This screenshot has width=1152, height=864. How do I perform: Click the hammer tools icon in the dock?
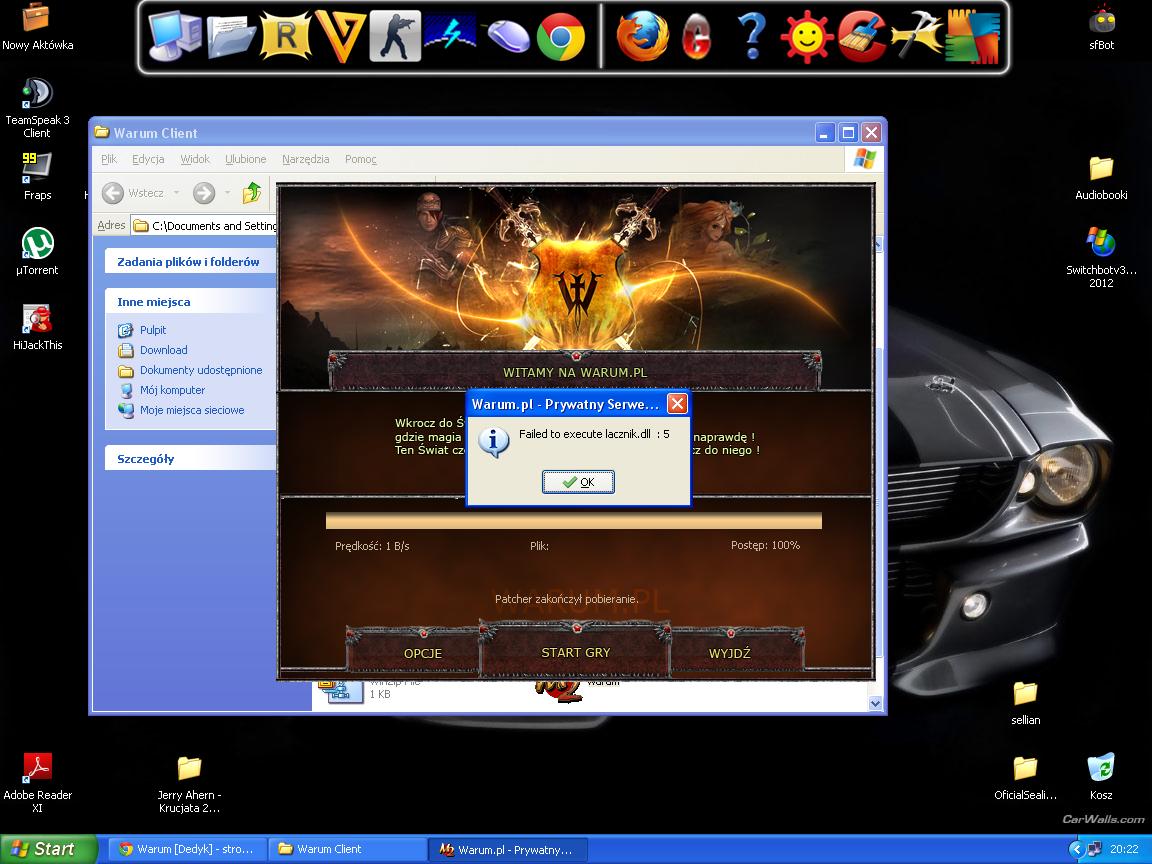pyautogui.click(x=916, y=35)
